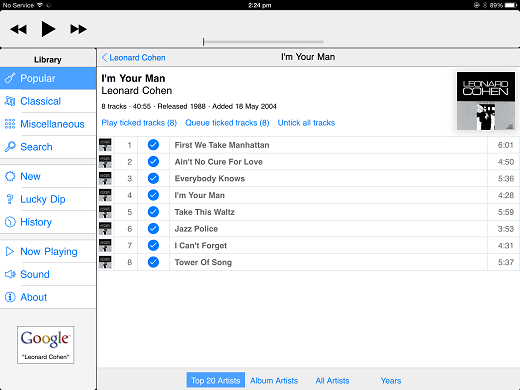Click small thumbnail on Tower Of Song row

click(x=105, y=262)
